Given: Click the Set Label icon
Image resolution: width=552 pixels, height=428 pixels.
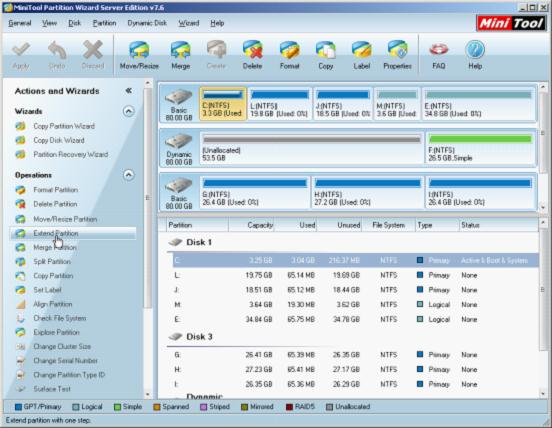Looking at the screenshot, I should click(20, 290).
